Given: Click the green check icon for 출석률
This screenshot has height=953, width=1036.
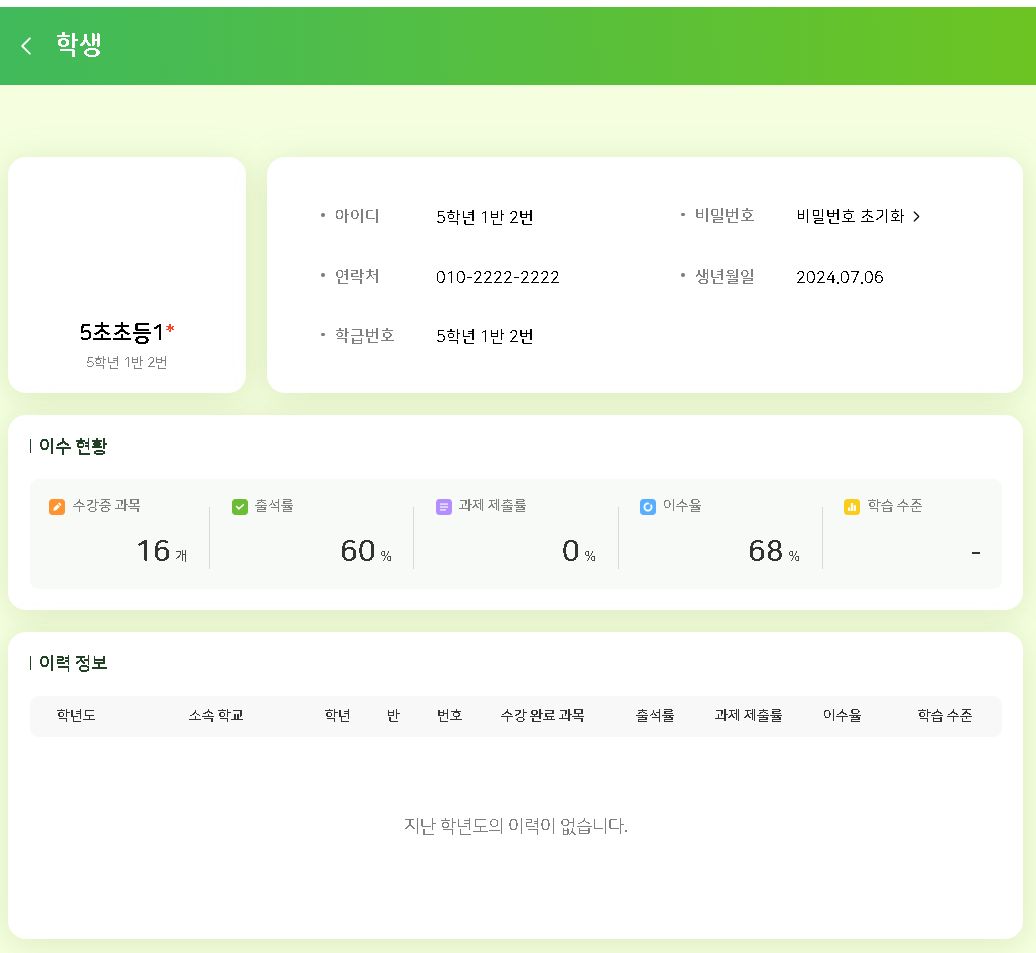Looking at the screenshot, I should click(x=240, y=507).
